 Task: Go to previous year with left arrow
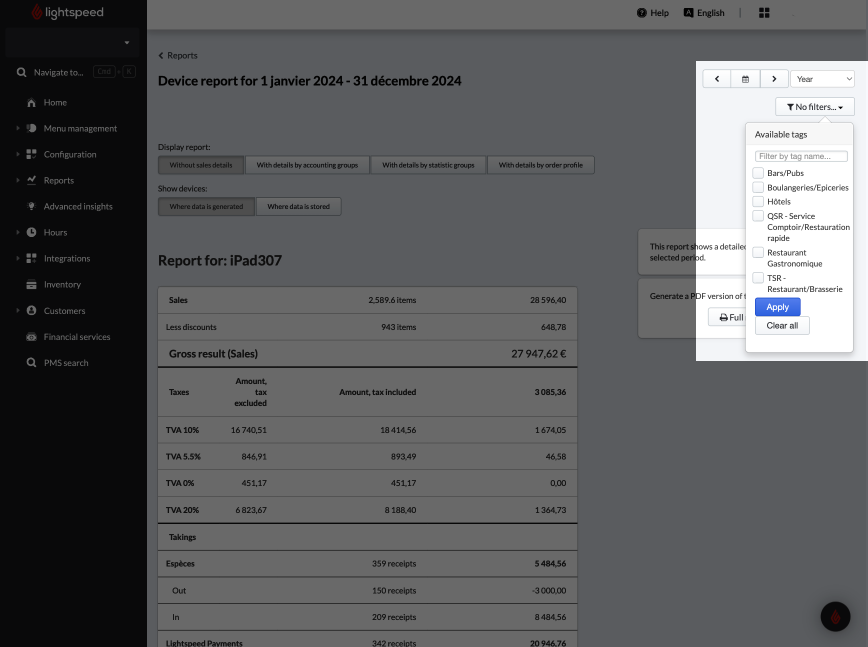pyautogui.click(x=717, y=79)
